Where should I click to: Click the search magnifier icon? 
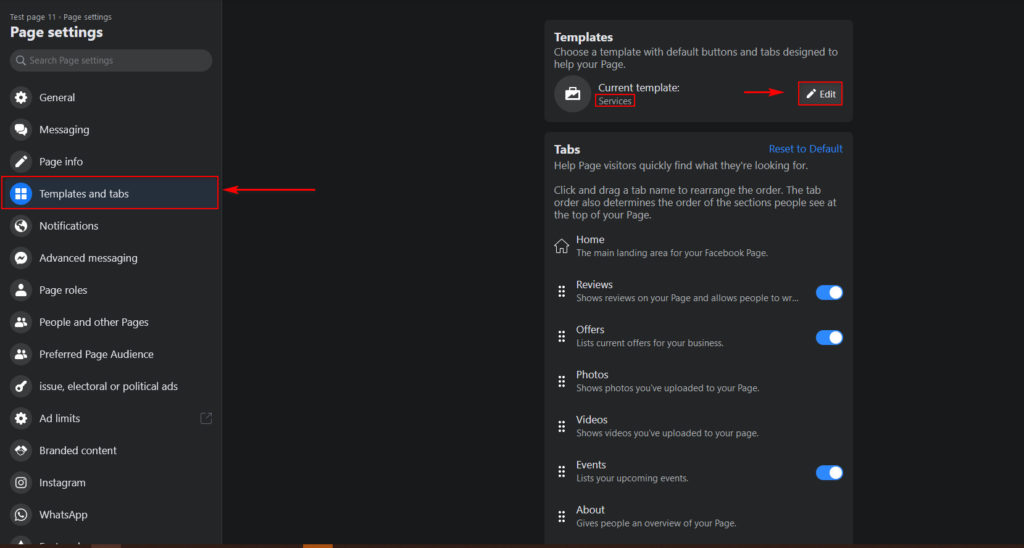(21, 60)
